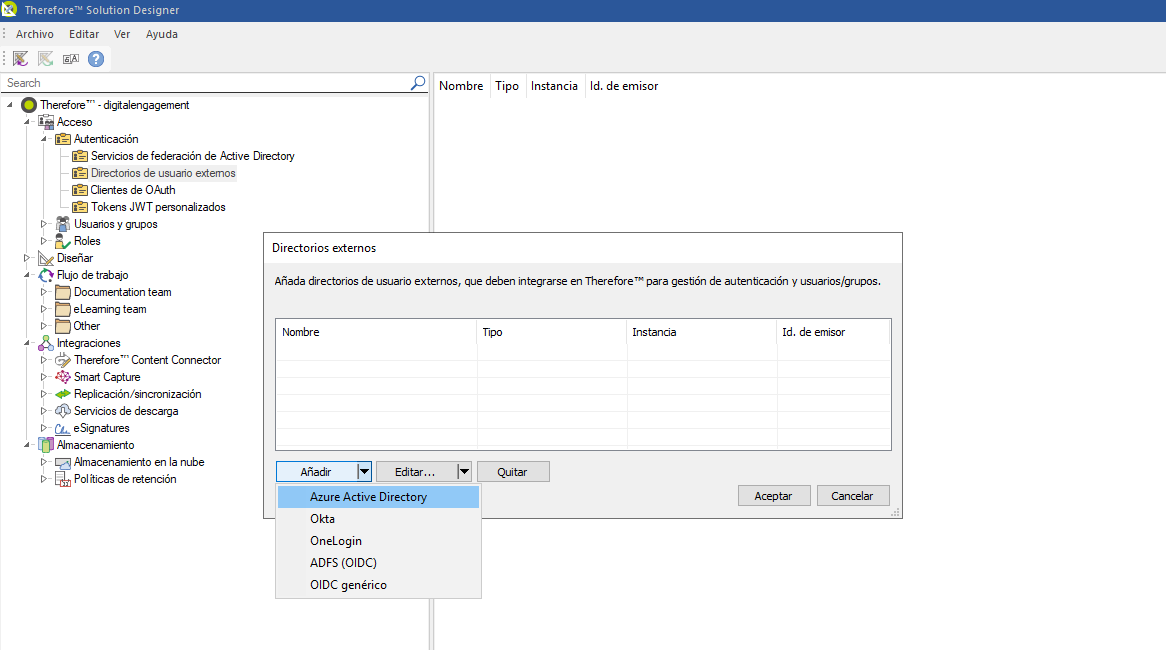Click the Cancelar button

853,495
